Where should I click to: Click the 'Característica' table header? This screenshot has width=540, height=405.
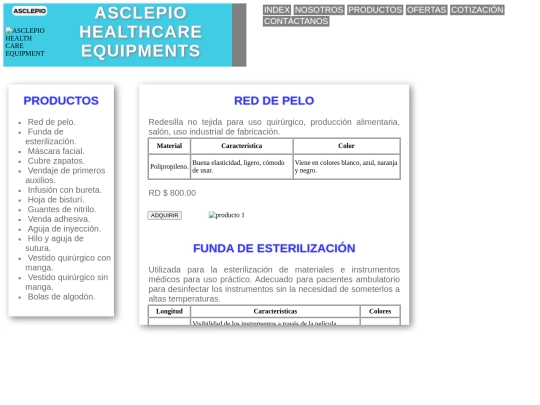click(242, 146)
